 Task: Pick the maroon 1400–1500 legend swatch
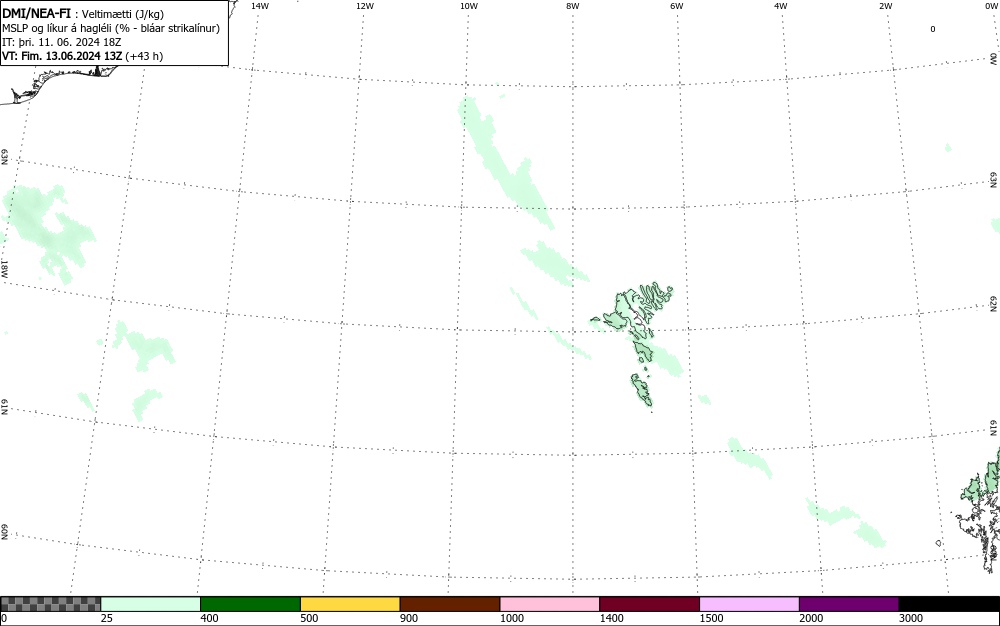(649, 604)
